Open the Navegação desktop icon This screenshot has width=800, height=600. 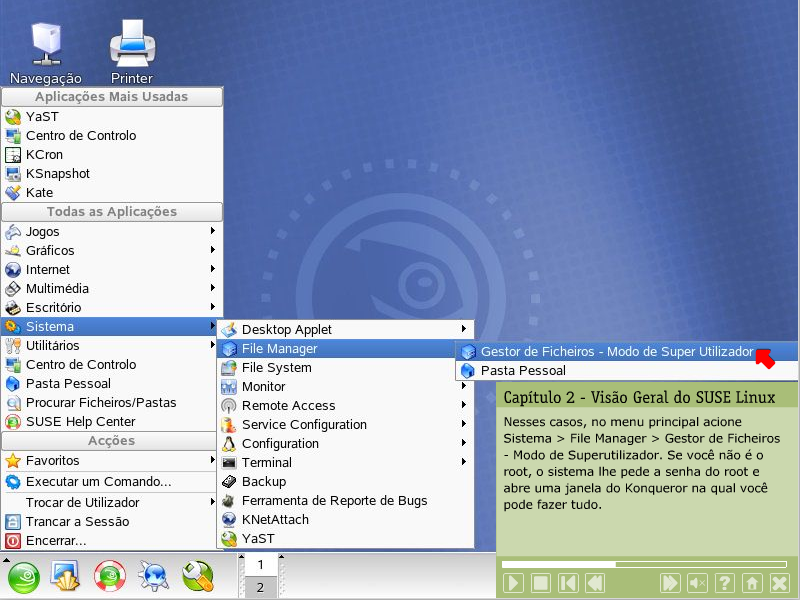46,48
